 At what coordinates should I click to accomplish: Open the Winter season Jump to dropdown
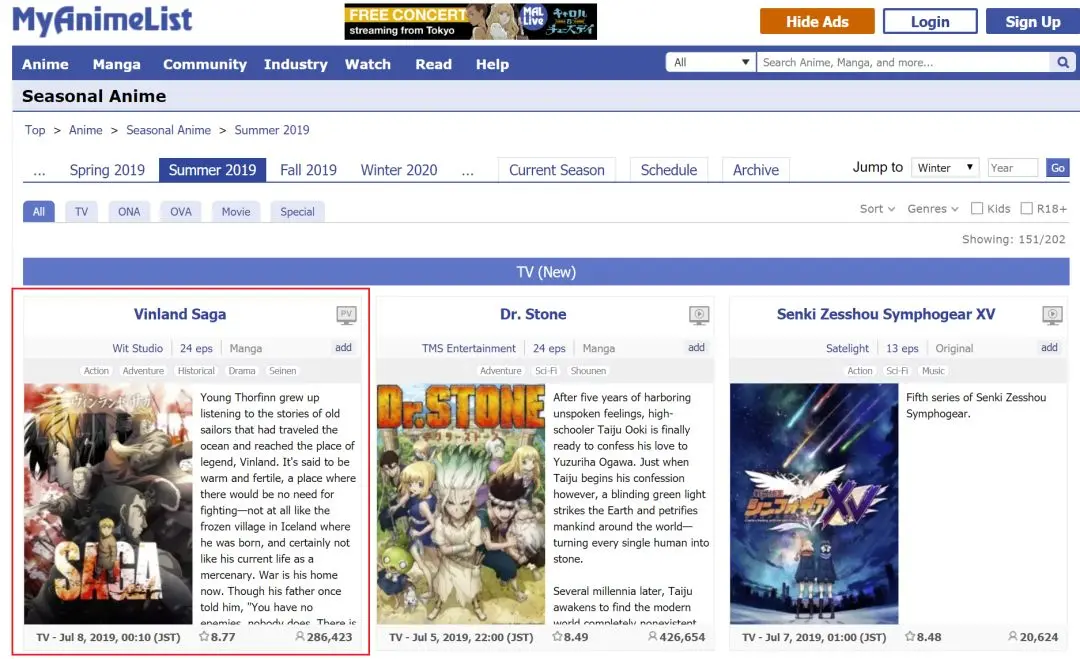tap(945, 167)
